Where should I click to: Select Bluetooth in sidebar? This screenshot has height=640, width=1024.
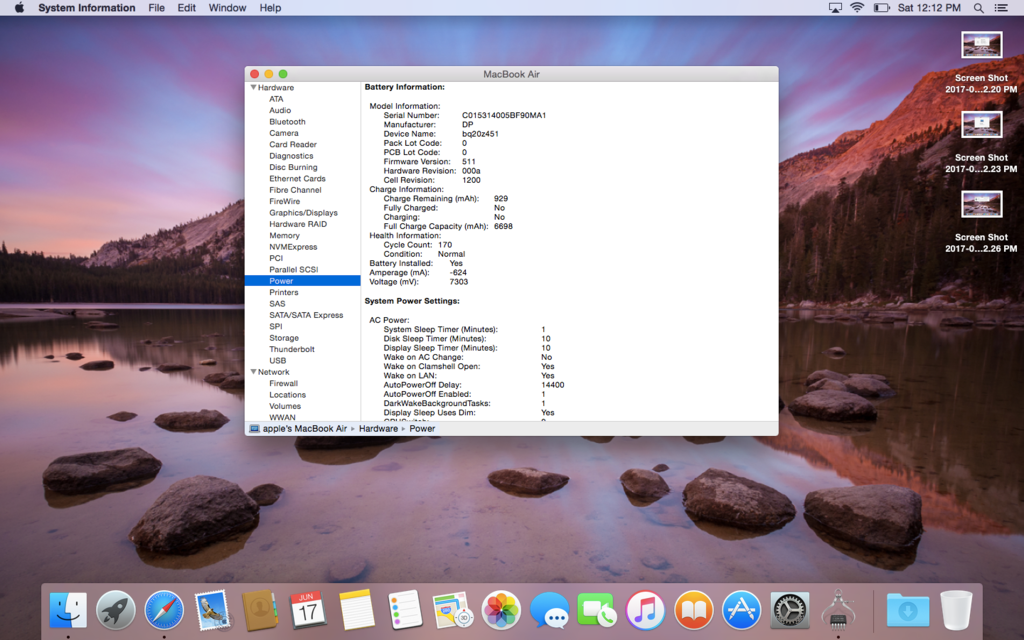click(x=287, y=121)
